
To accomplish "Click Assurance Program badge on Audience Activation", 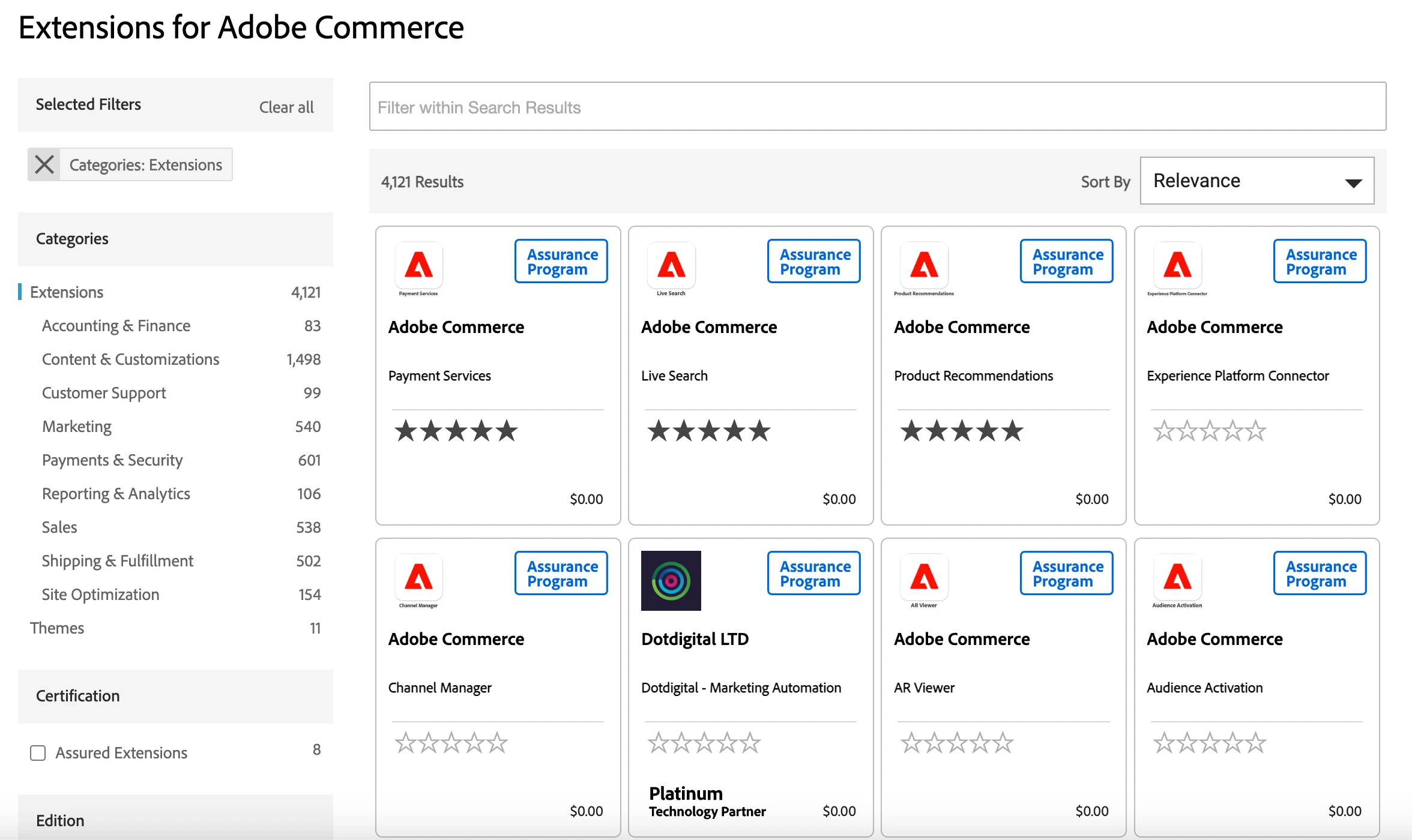I will 1320,574.
